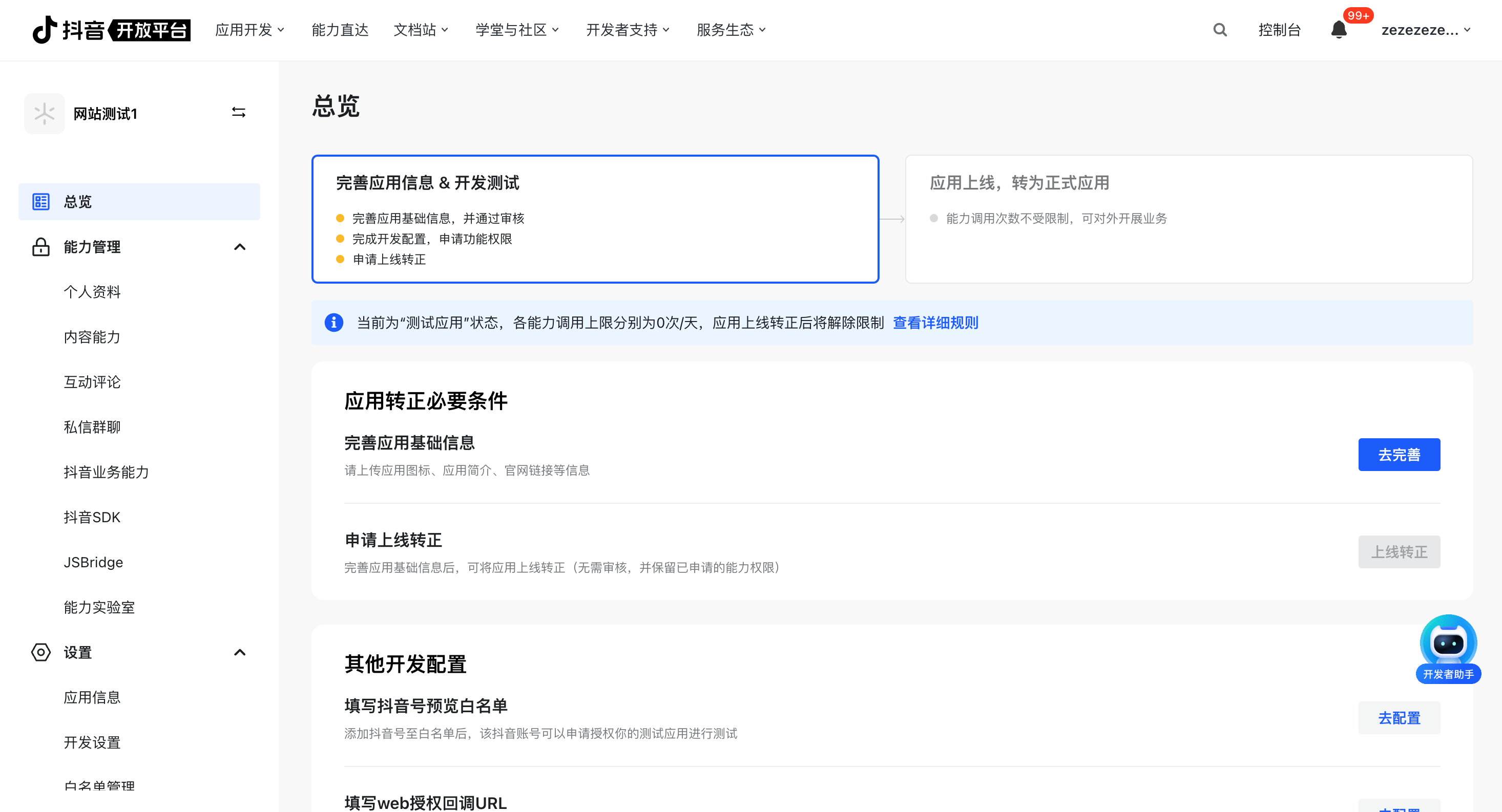The height and width of the screenshot is (812, 1502).
Task: Click the 网站测试1 app avatar icon
Action: coord(45,114)
